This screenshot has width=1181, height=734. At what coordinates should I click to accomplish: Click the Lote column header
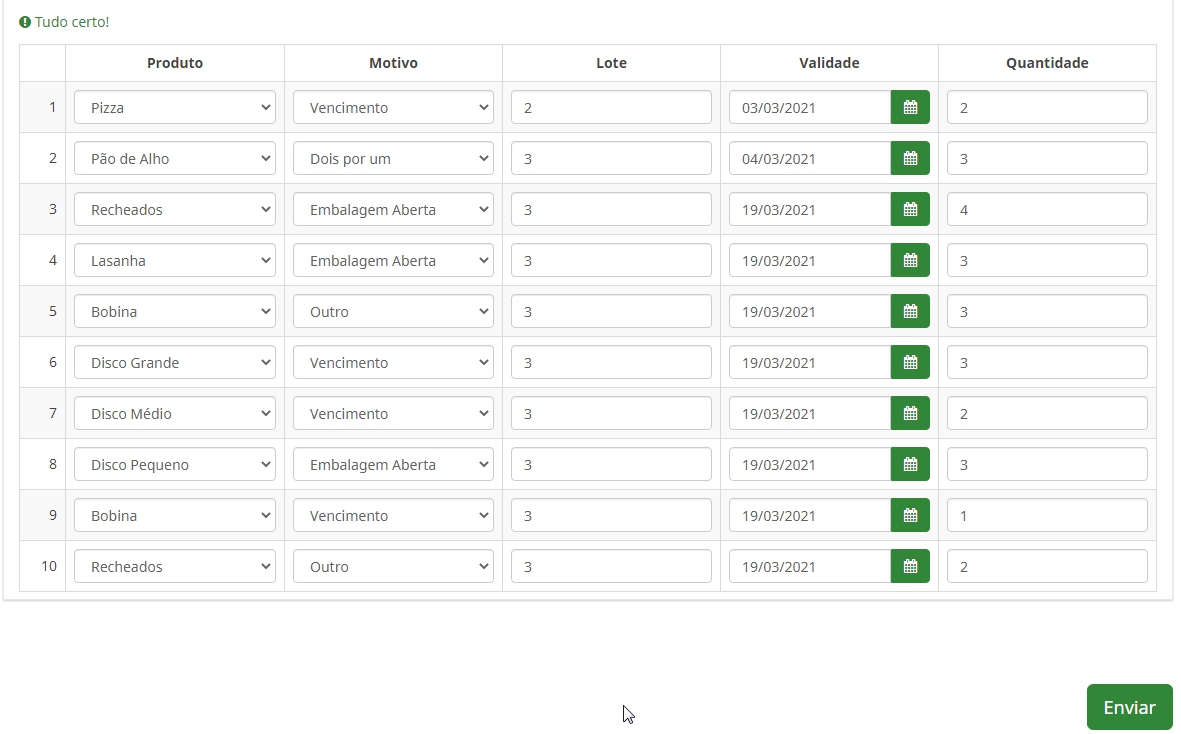click(x=611, y=63)
